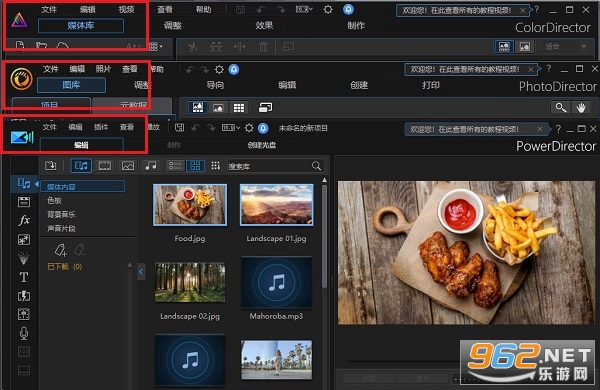Show only images filter in PowerDirector library
Screen dimensions: 600x390
pyautogui.click(x=127, y=166)
